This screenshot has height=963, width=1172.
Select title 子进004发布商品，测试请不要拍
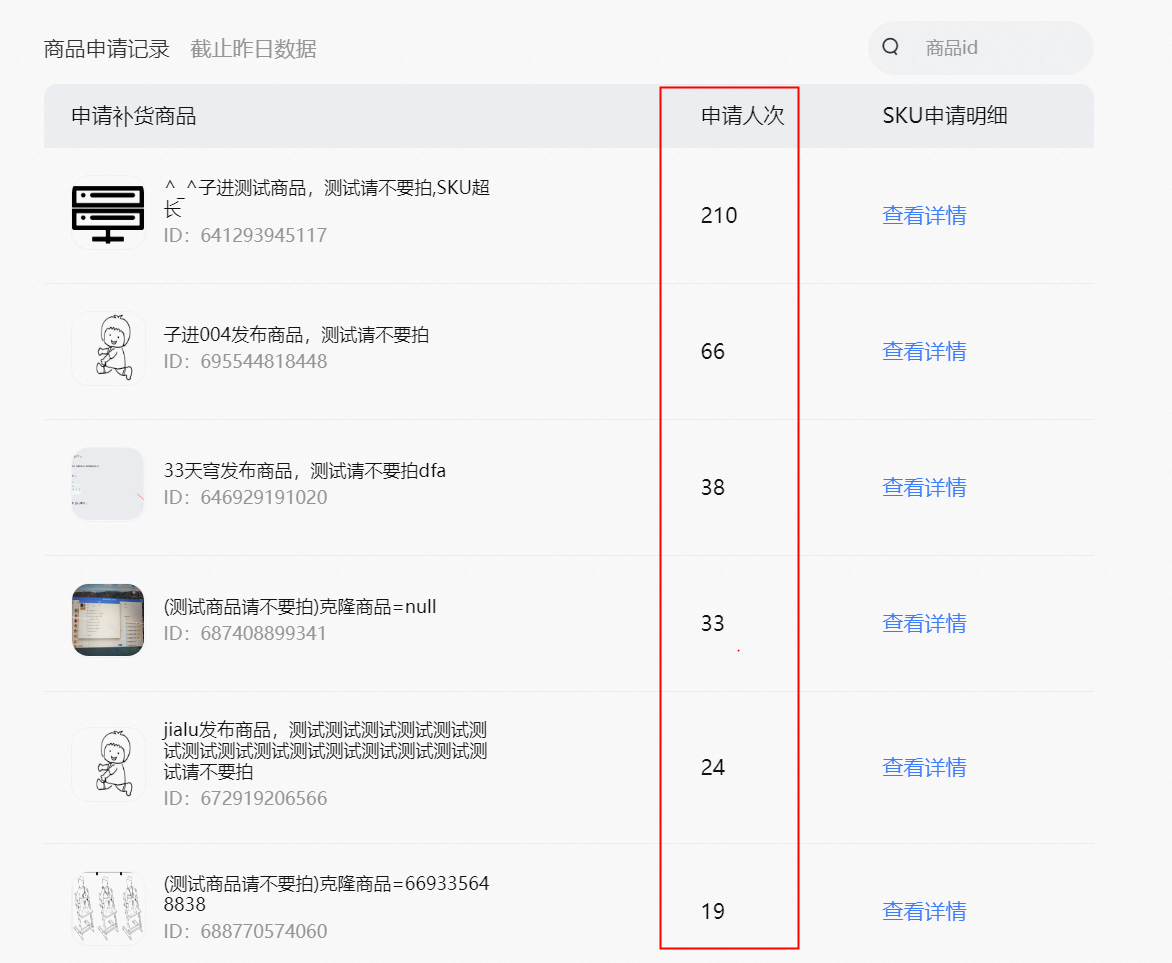coord(296,335)
